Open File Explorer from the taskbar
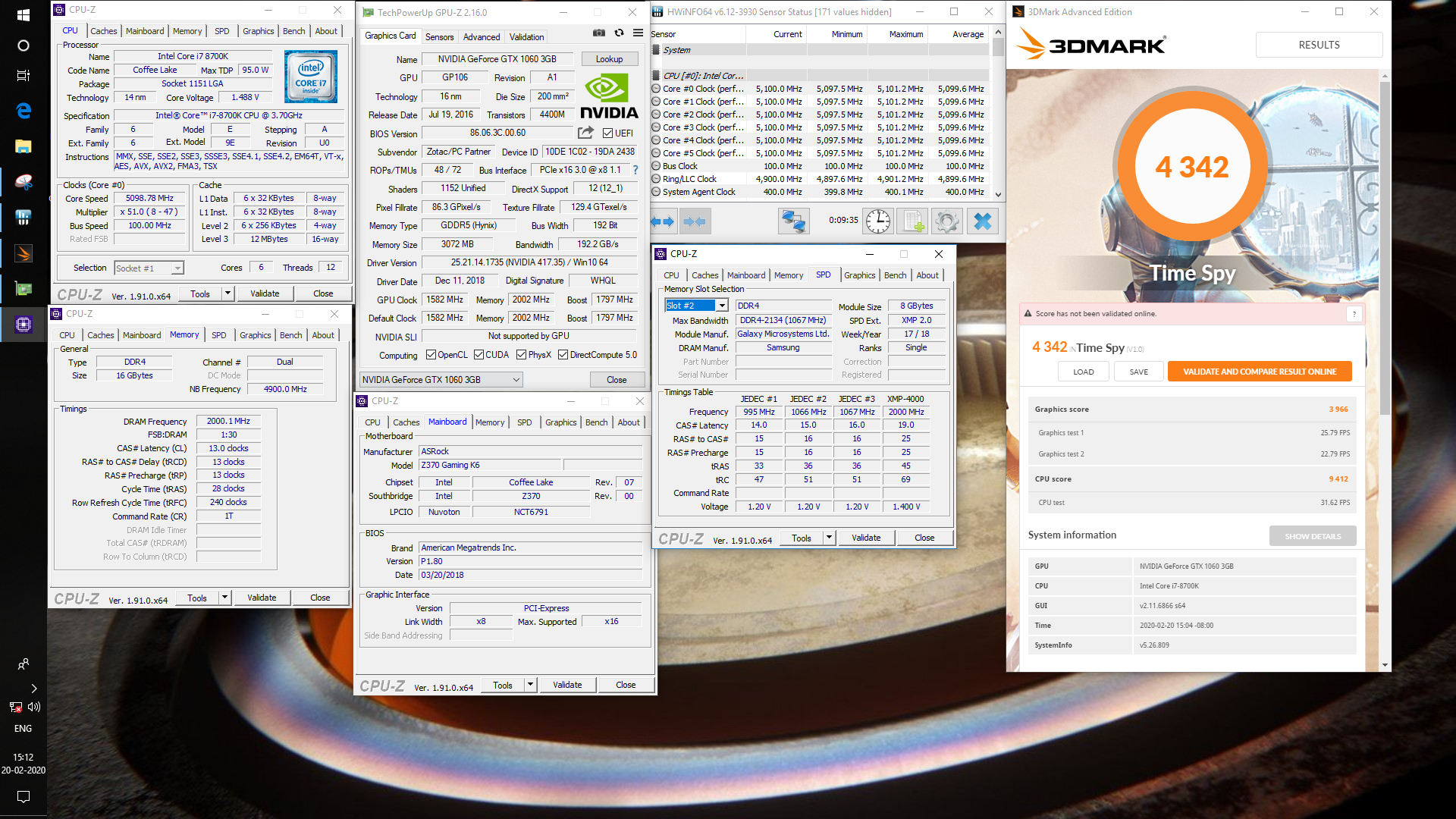 click(x=23, y=146)
